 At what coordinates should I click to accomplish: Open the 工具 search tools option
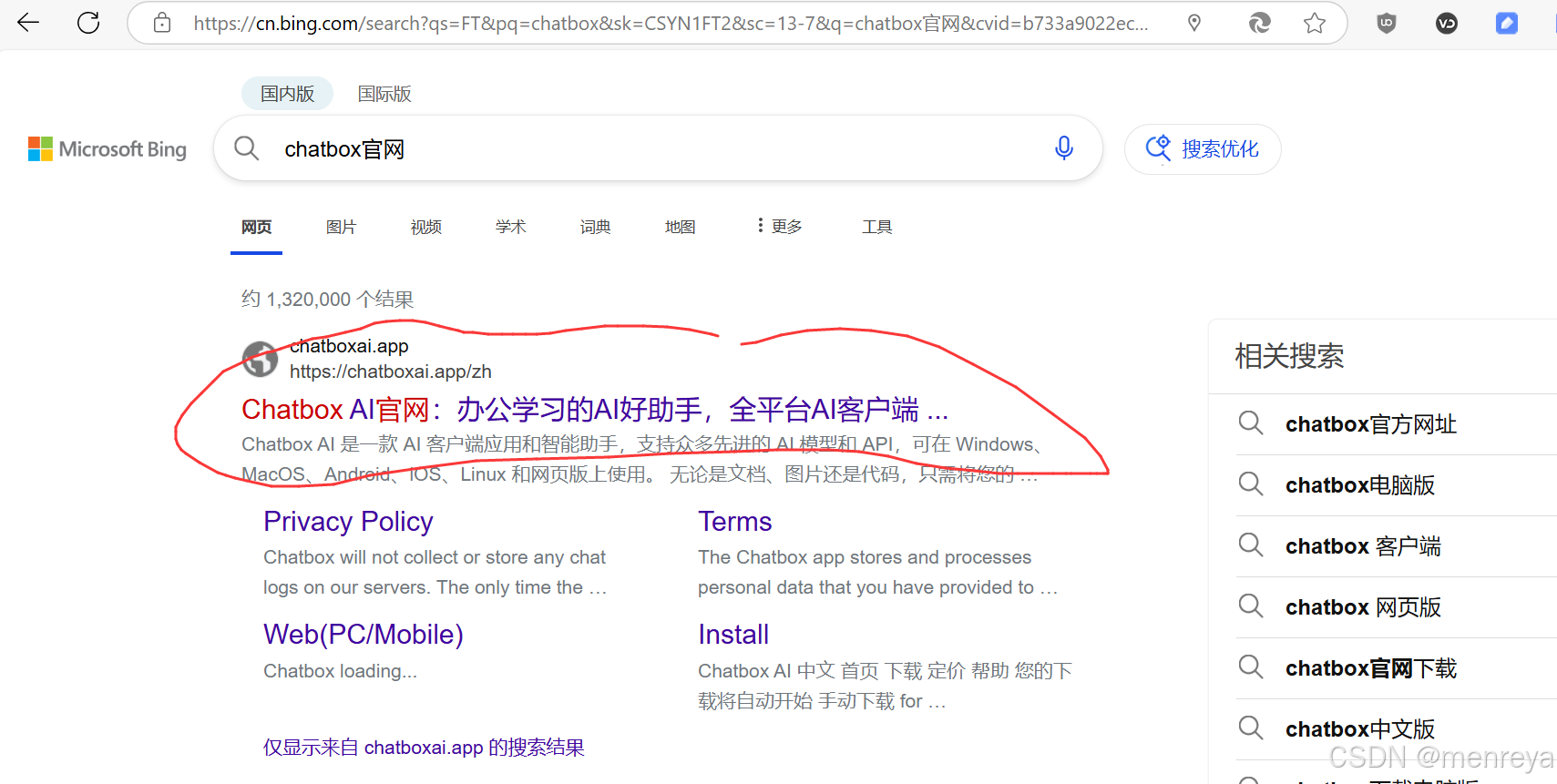point(876,227)
